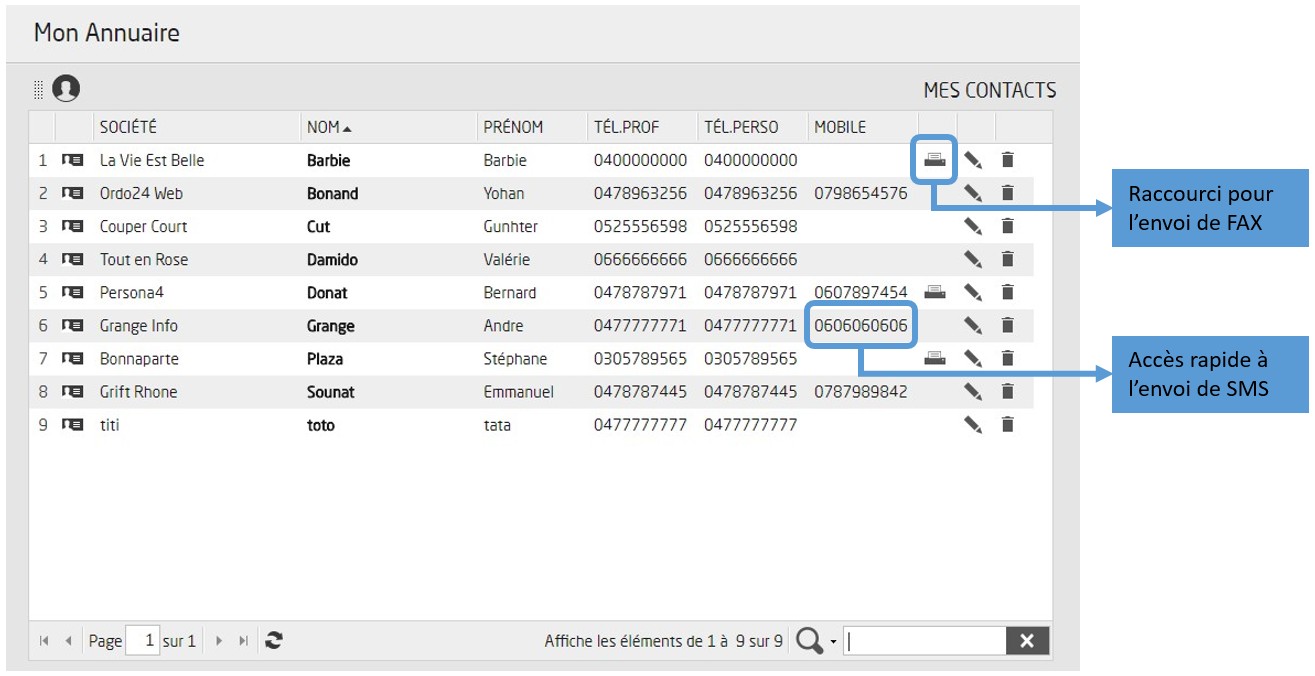Delete the titi contact with trash icon
Image resolution: width=1315 pixels, height=676 pixels.
tap(1008, 425)
